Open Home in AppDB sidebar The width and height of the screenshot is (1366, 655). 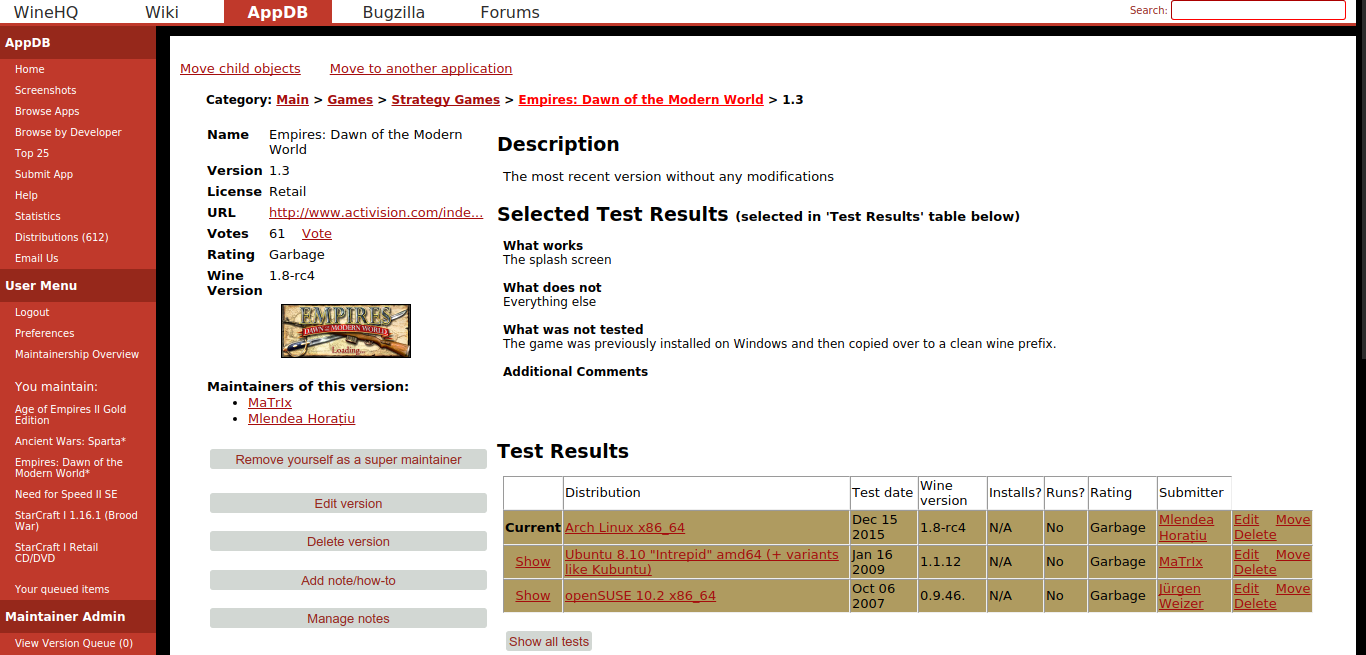pyautogui.click(x=30, y=69)
